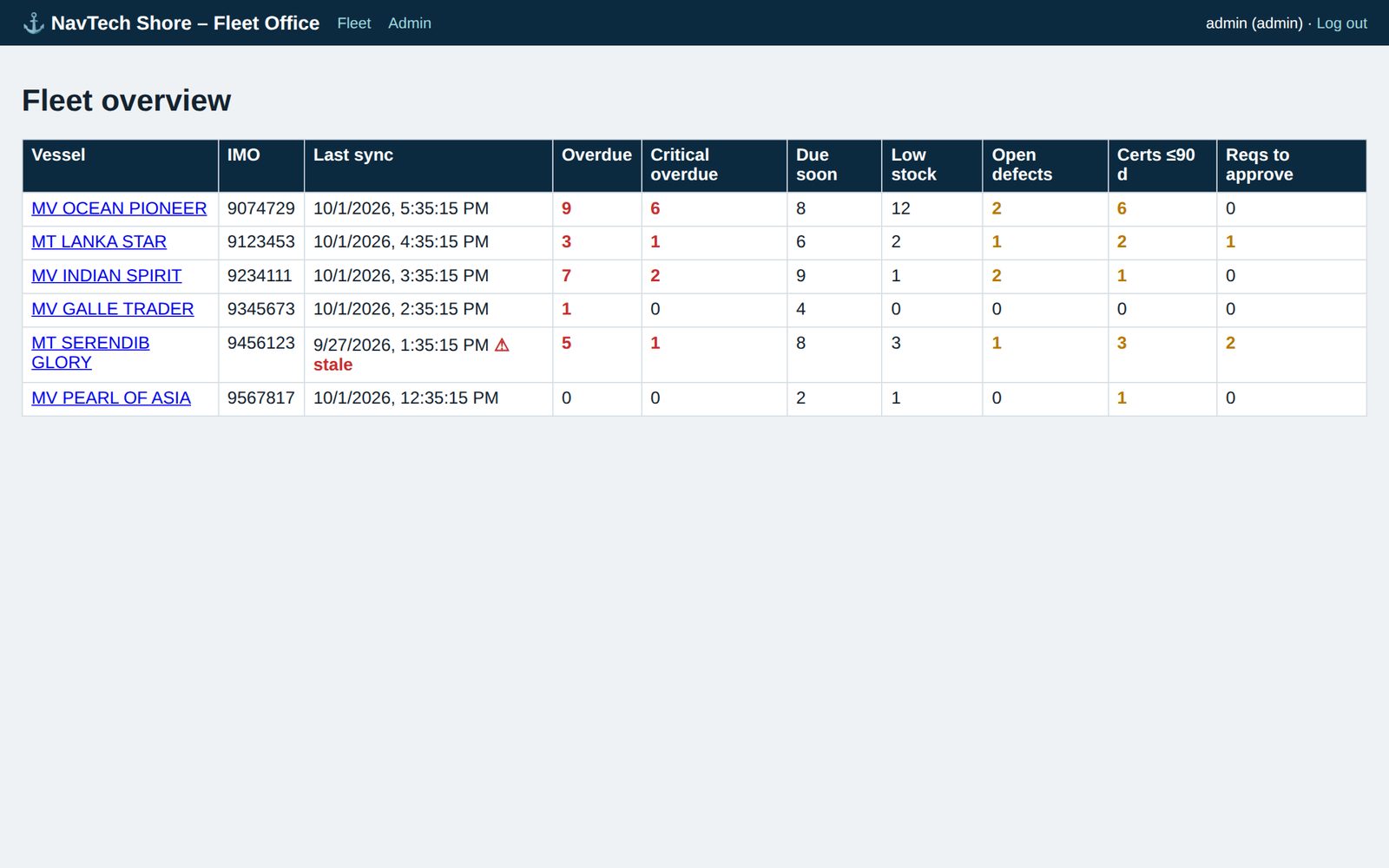
Task: Click the Critical overdue column header
Action: pyautogui.click(x=714, y=166)
